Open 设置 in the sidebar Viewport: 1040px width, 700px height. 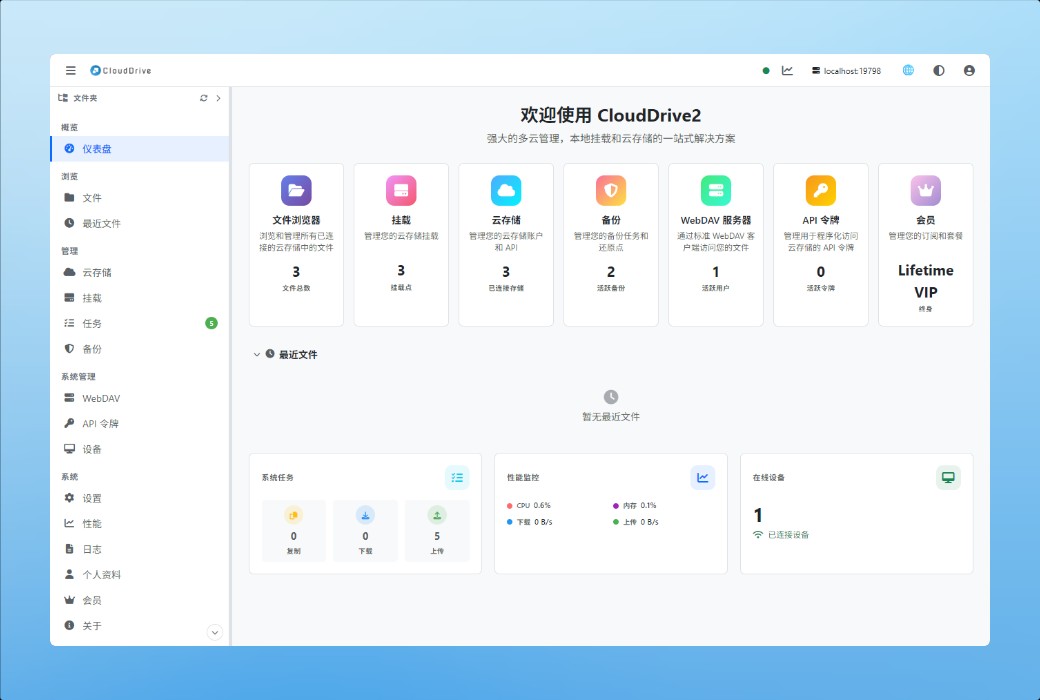pos(140,498)
